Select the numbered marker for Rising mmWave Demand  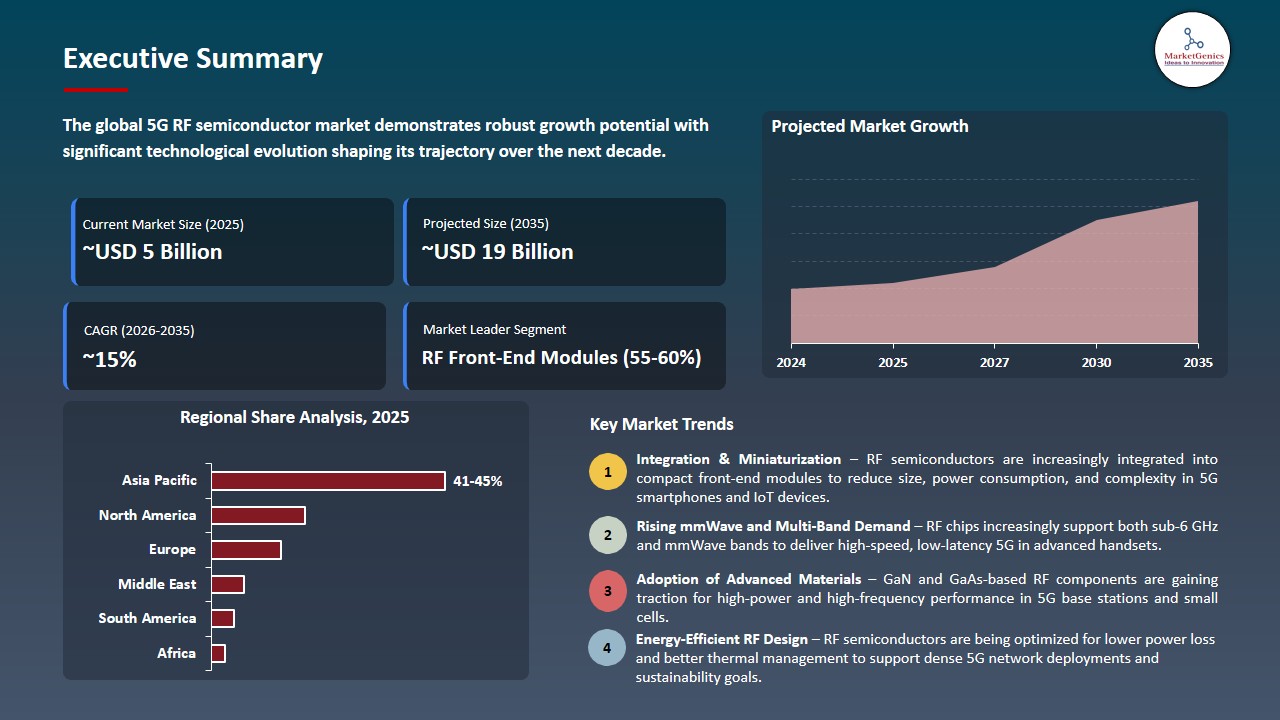(607, 534)
